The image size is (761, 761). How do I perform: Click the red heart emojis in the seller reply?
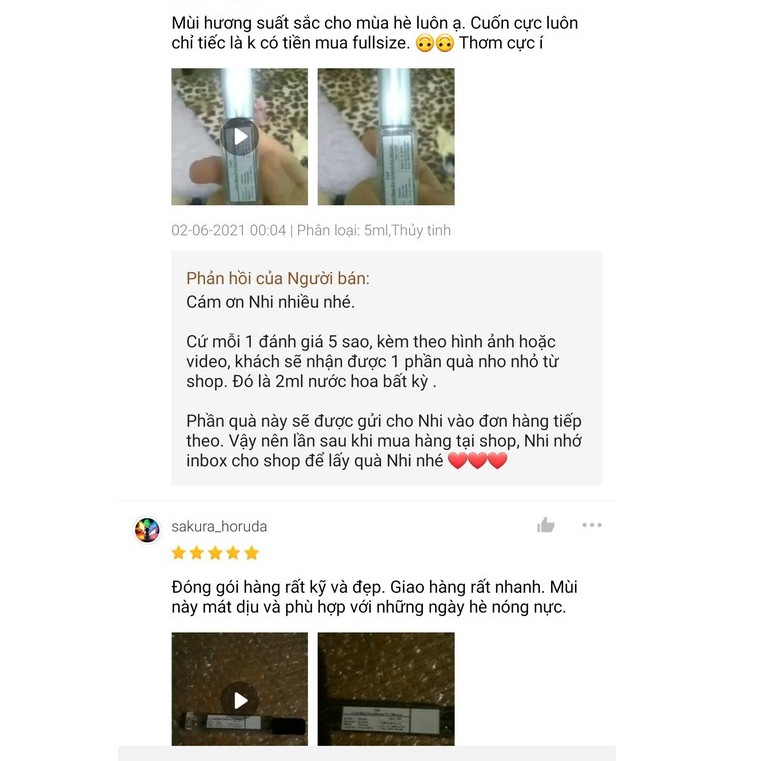click(477, 460)
